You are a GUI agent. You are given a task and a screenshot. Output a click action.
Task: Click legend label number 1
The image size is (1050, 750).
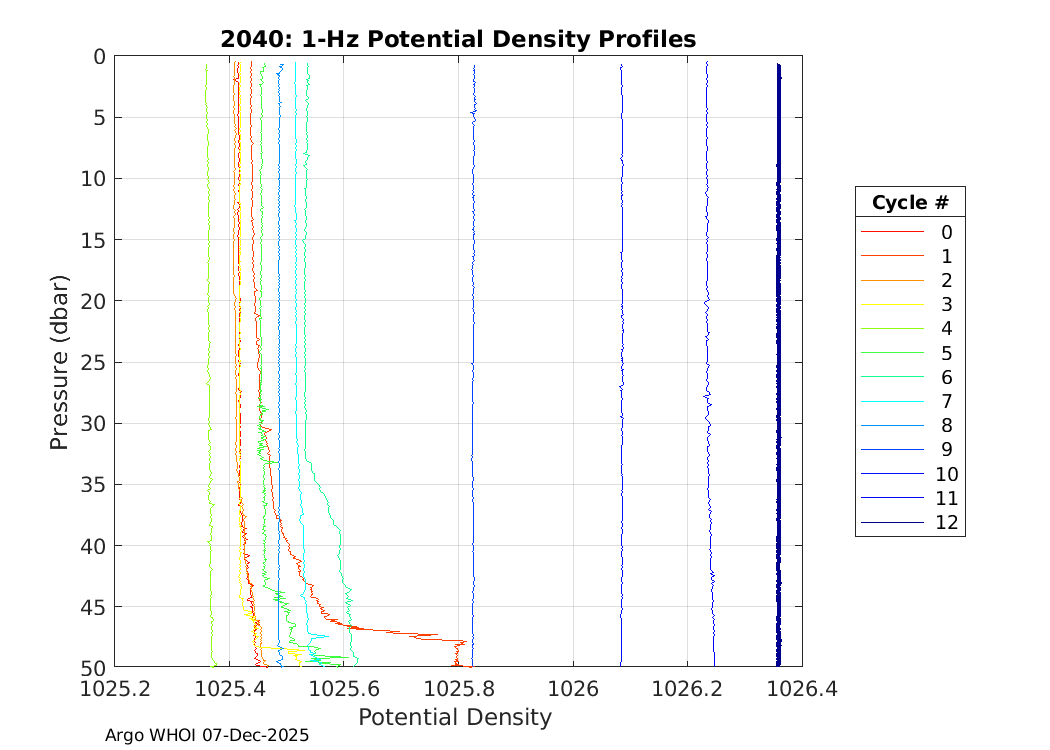[946, 257]
